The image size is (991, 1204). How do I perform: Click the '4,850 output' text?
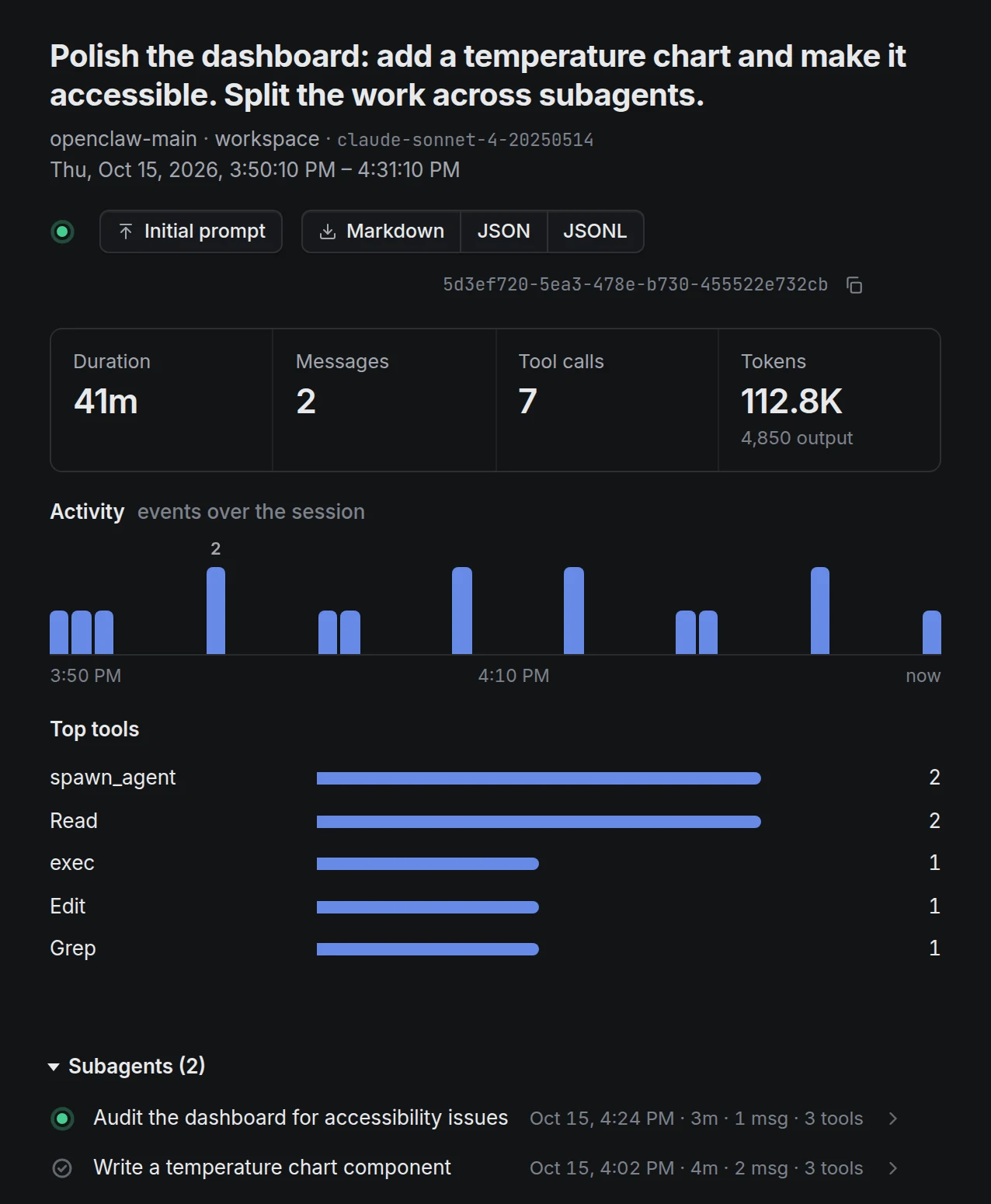[797, 438]
